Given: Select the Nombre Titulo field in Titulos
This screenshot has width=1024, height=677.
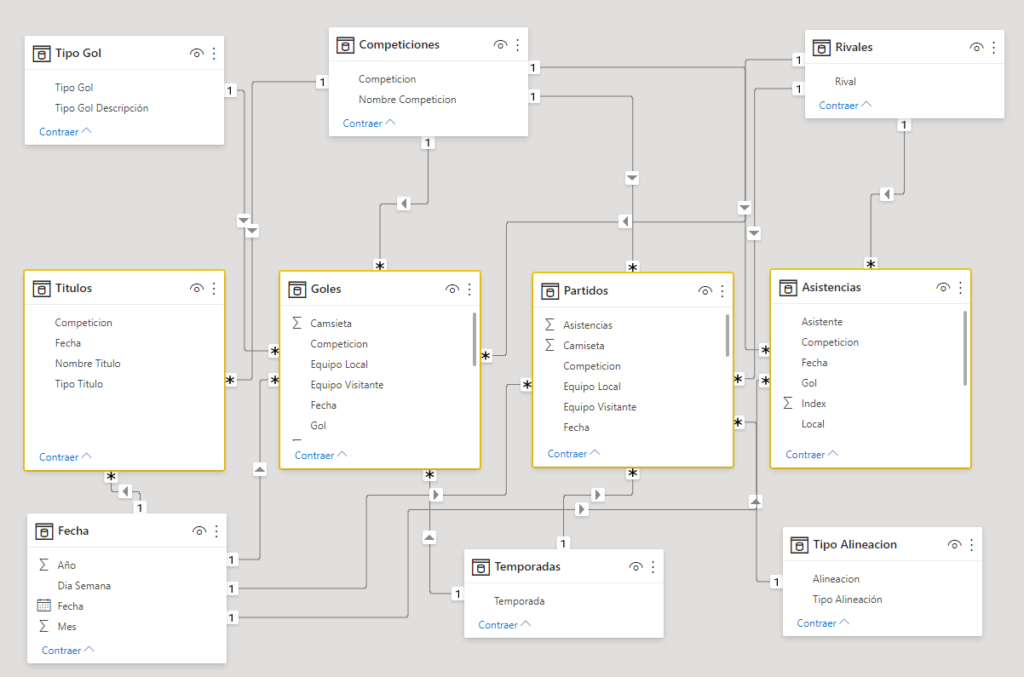Looking at the screenshot, I should click(88, 363).
